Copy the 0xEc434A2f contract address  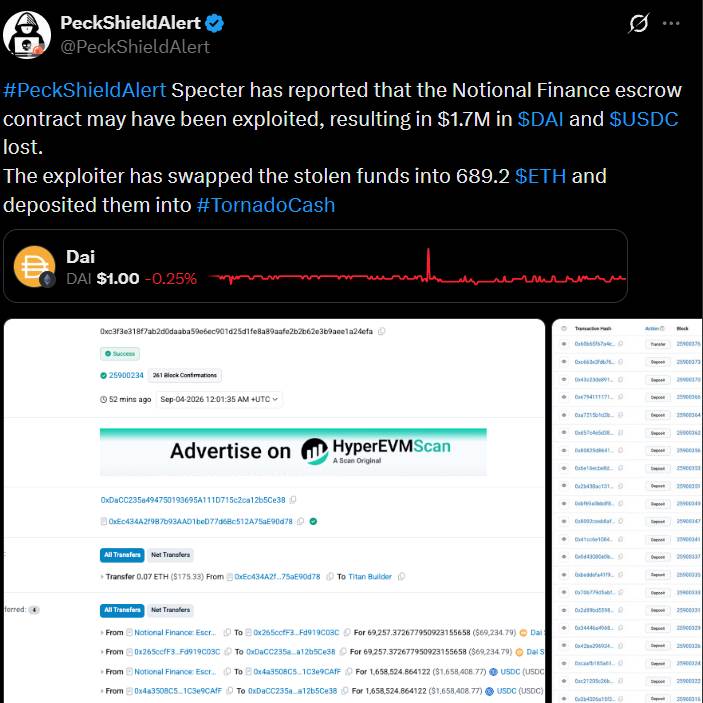(300, 521)
